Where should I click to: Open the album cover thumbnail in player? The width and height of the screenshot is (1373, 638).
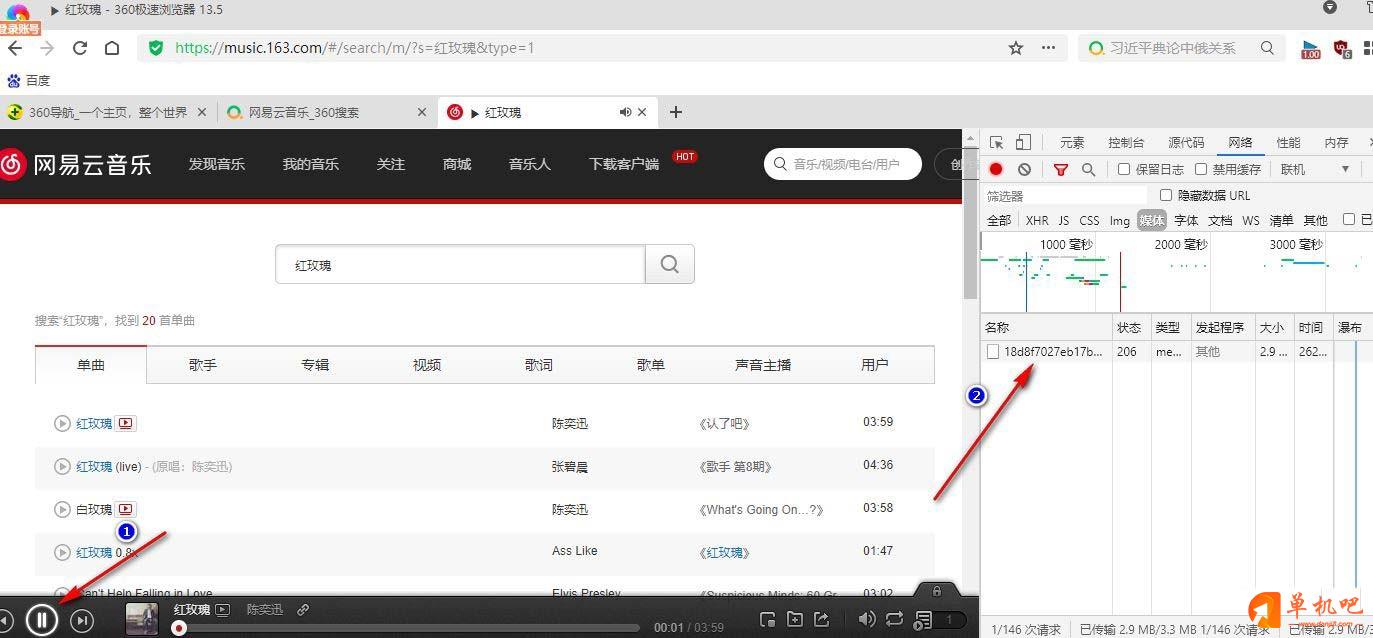(141, 619)
